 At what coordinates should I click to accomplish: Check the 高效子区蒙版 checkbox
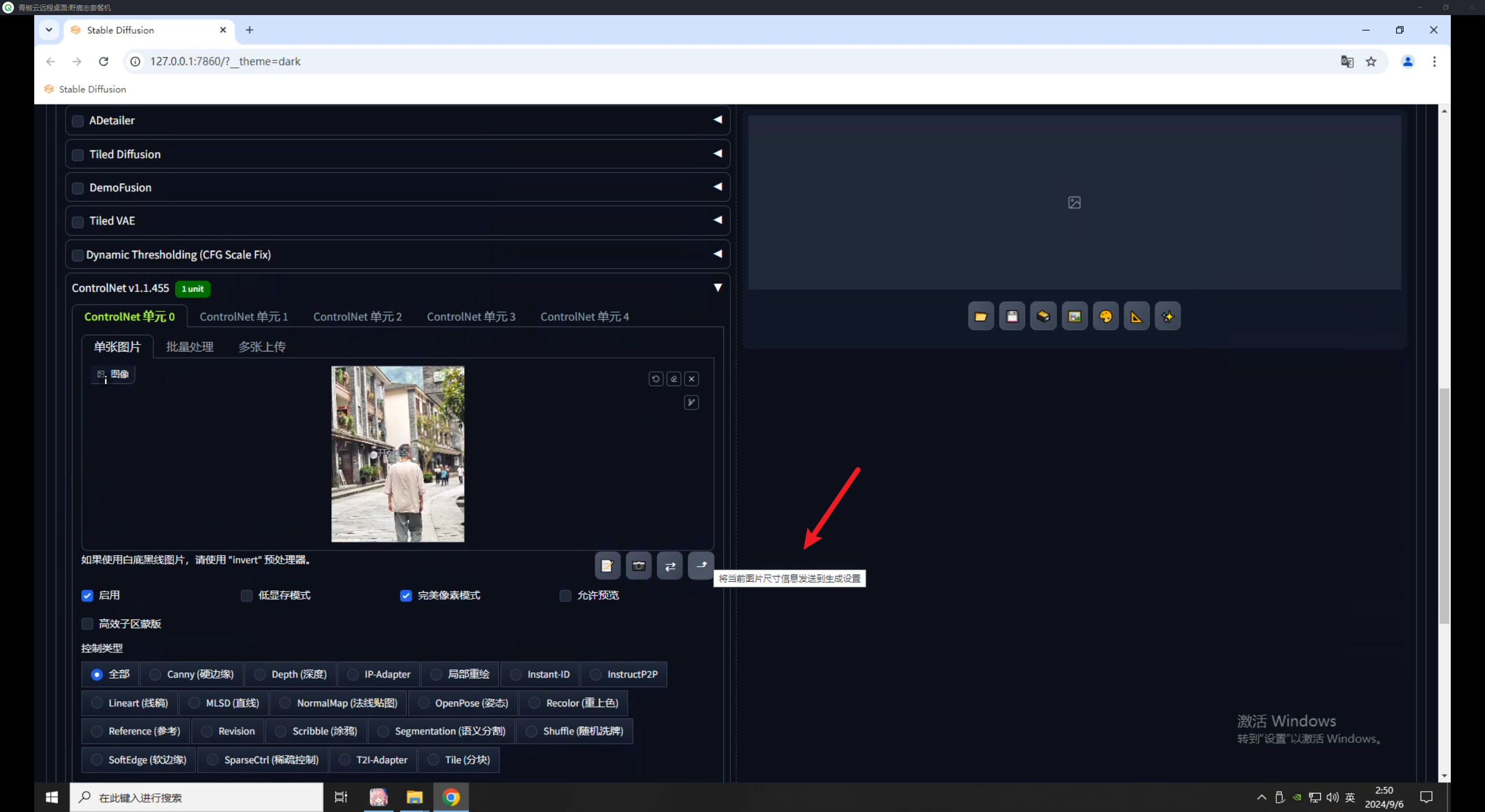click(x=87, y=624)
